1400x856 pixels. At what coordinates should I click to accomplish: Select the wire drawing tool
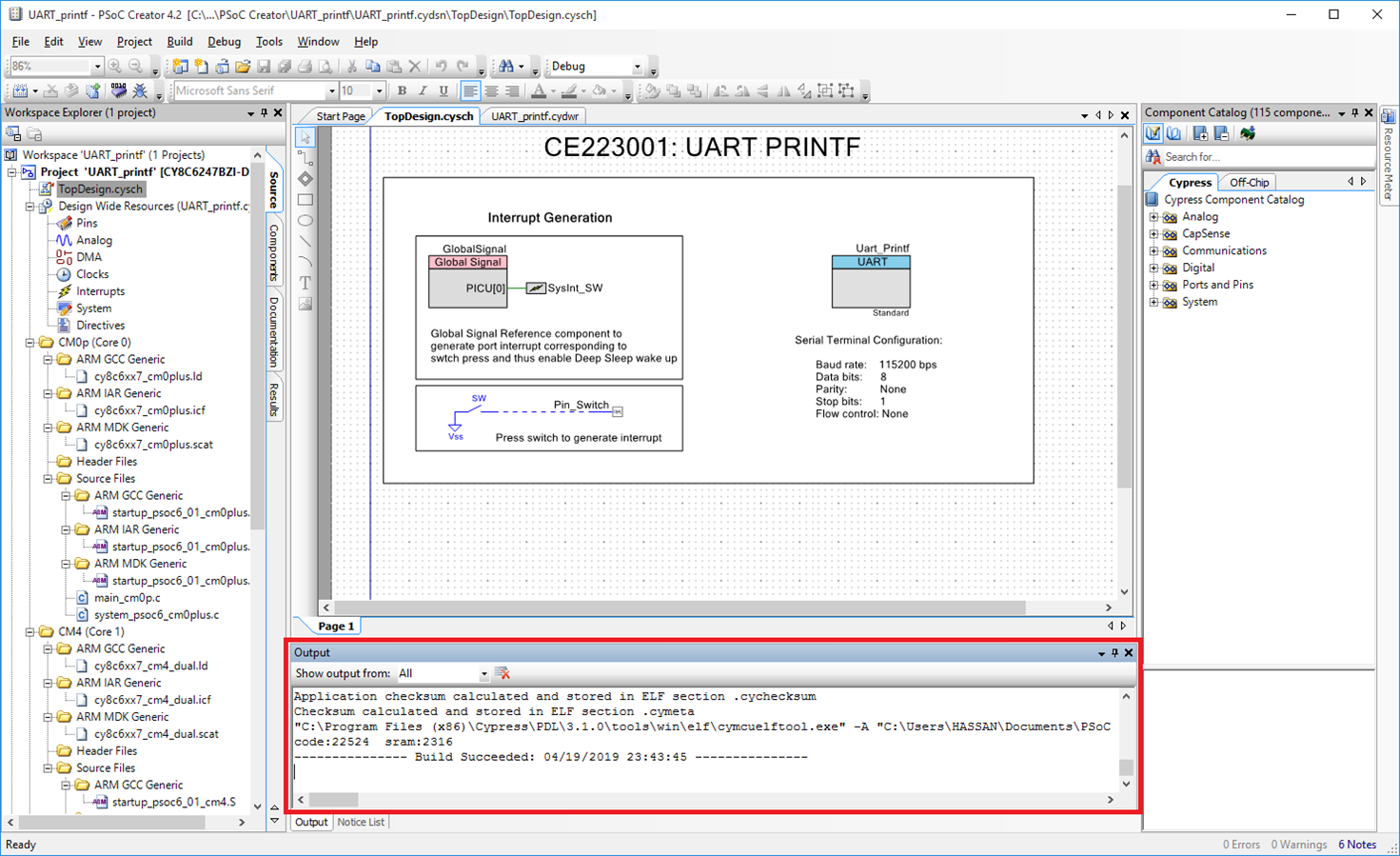[x=306, y=158]
